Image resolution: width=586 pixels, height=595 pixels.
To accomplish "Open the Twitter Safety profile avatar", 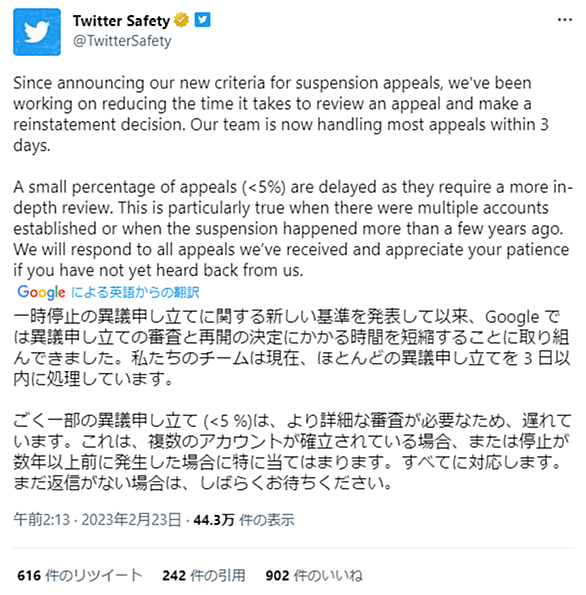I will tap(37, 32).
